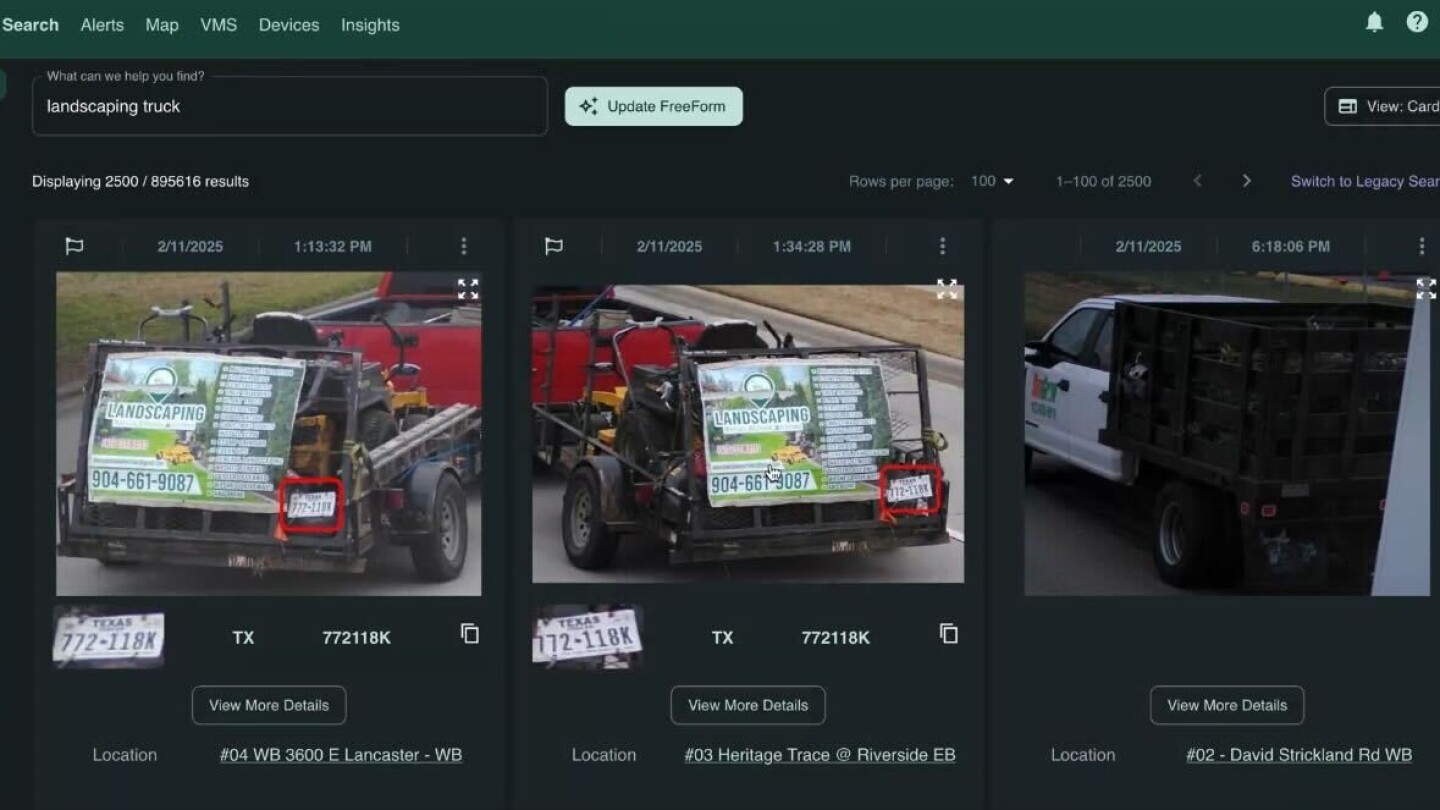Image resolution: width=1440 pixels, height=810 pixels.
Task: Copy plate 772118K from first card
Action: (x=469, y=634)
